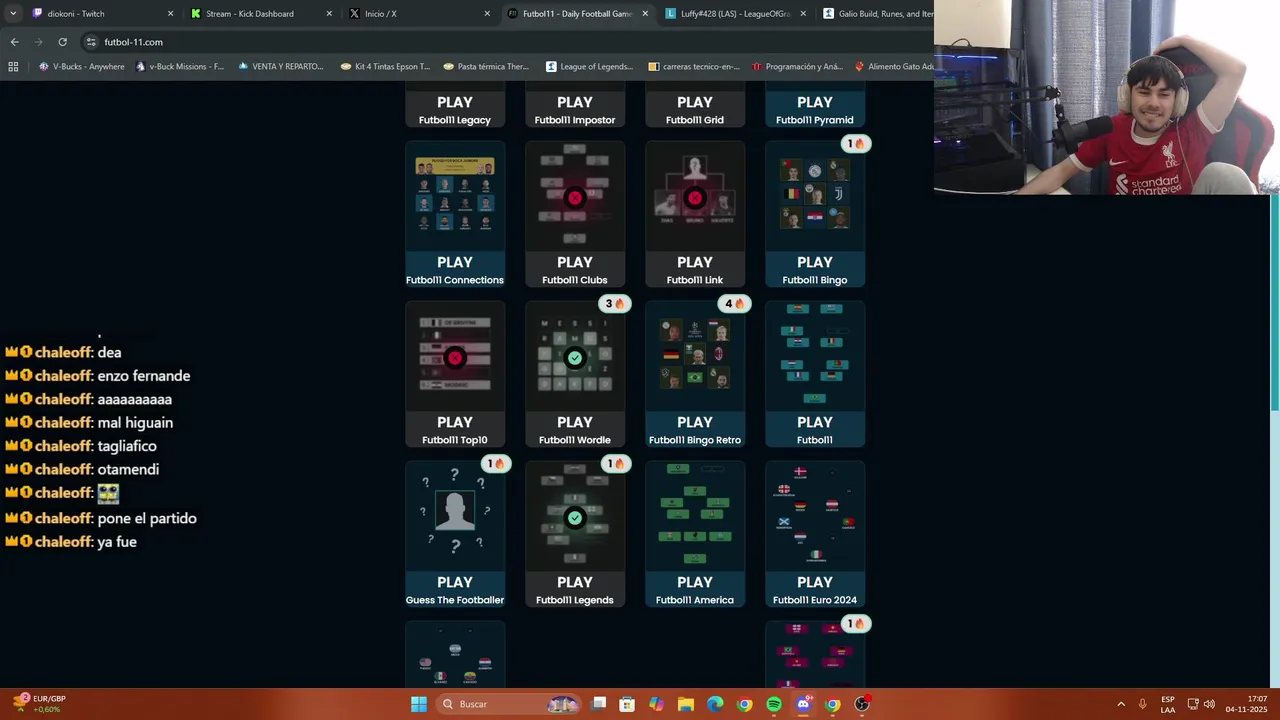Open the VENTA Y REPARTO bookmark

coord(280,67)
